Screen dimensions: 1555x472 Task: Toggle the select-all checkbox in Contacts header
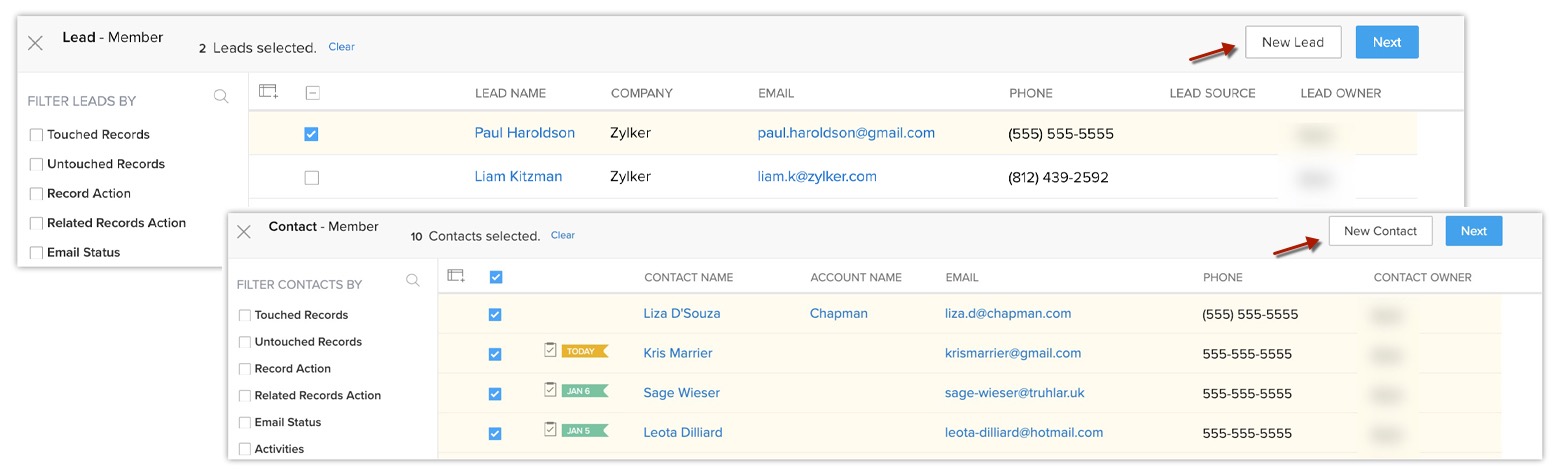(495, 277)
